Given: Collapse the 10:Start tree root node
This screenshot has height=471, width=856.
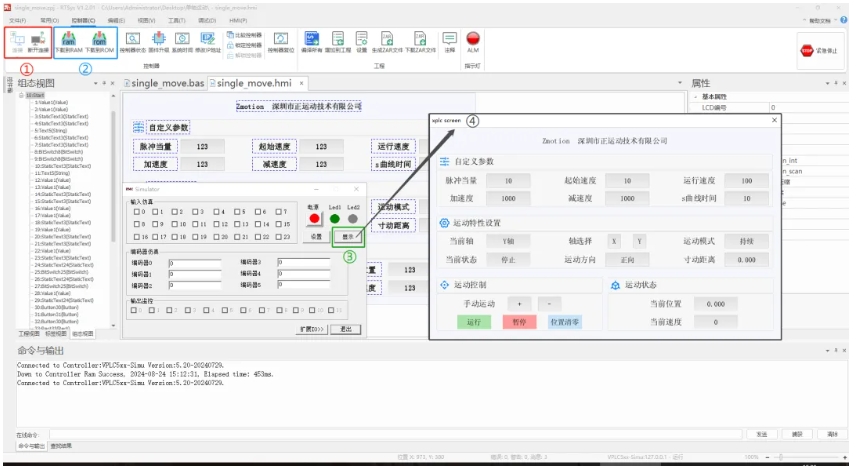Looking at the screenshot, I should pos(21,95).
